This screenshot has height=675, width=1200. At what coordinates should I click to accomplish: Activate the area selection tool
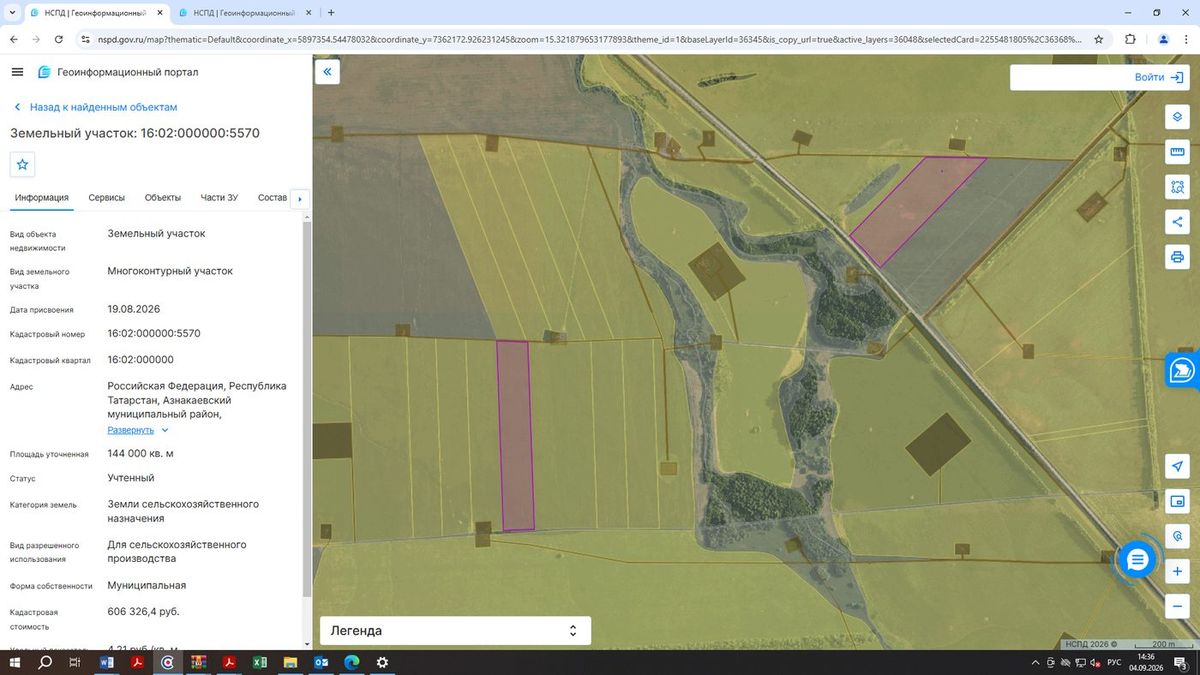tap(1177, 187)
